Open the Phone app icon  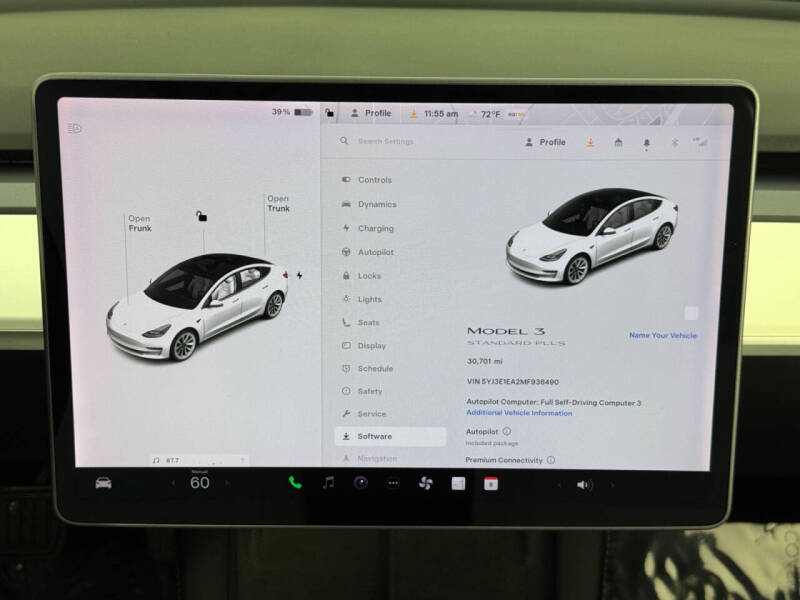click(x=293, y=484)
